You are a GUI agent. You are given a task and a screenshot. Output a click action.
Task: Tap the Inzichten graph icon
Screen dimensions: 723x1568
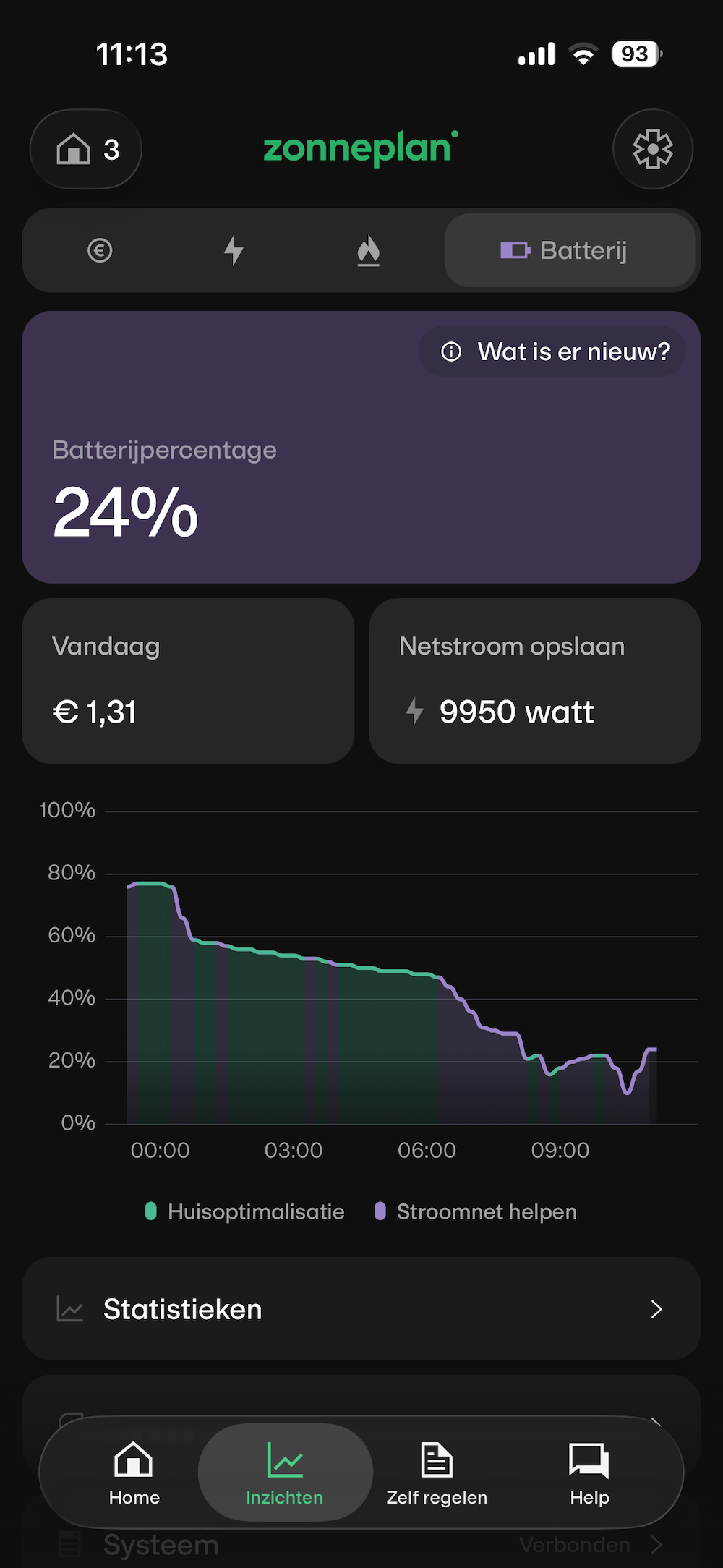click(x=285, y=1460)
